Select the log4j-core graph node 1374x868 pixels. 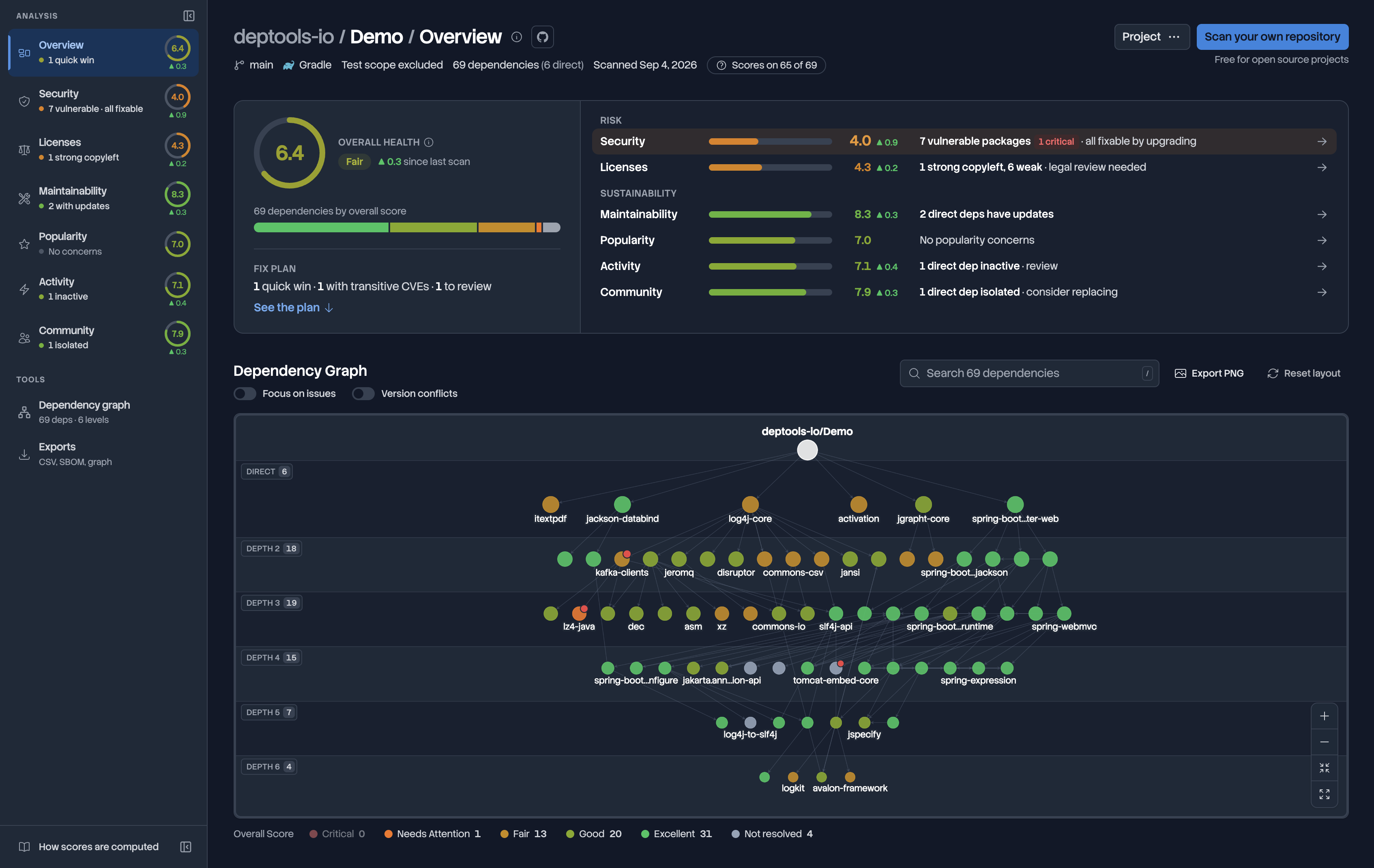(x=750, y=504)
